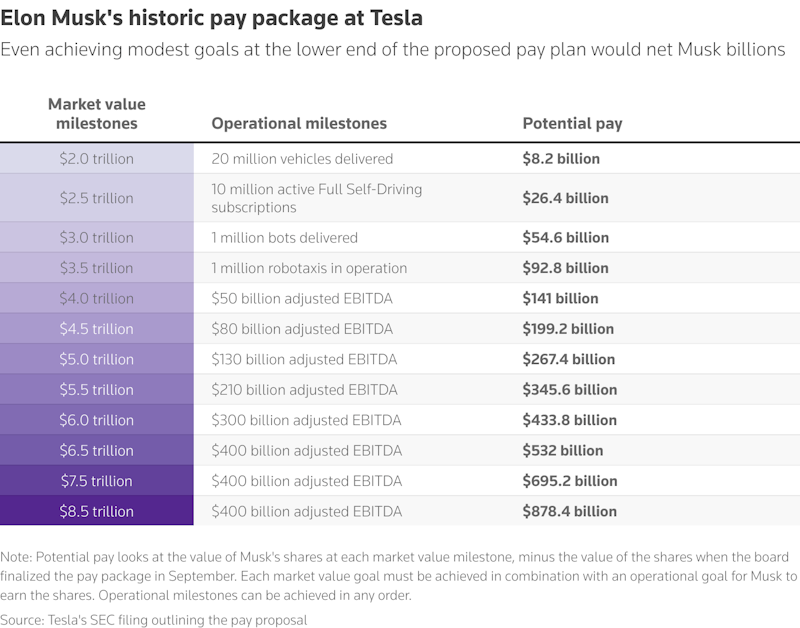Select the $878.4 billion pay figure
Viewport: 800px width, 628px height.
coord(569,511)
